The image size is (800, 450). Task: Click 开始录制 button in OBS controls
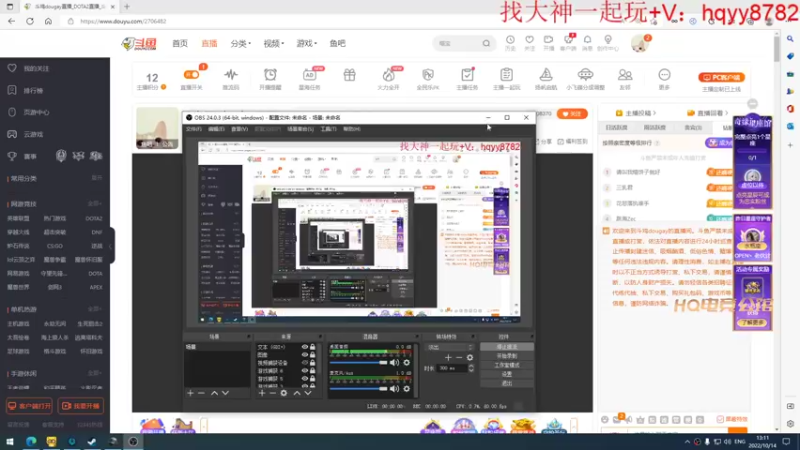tap(506, 356)
